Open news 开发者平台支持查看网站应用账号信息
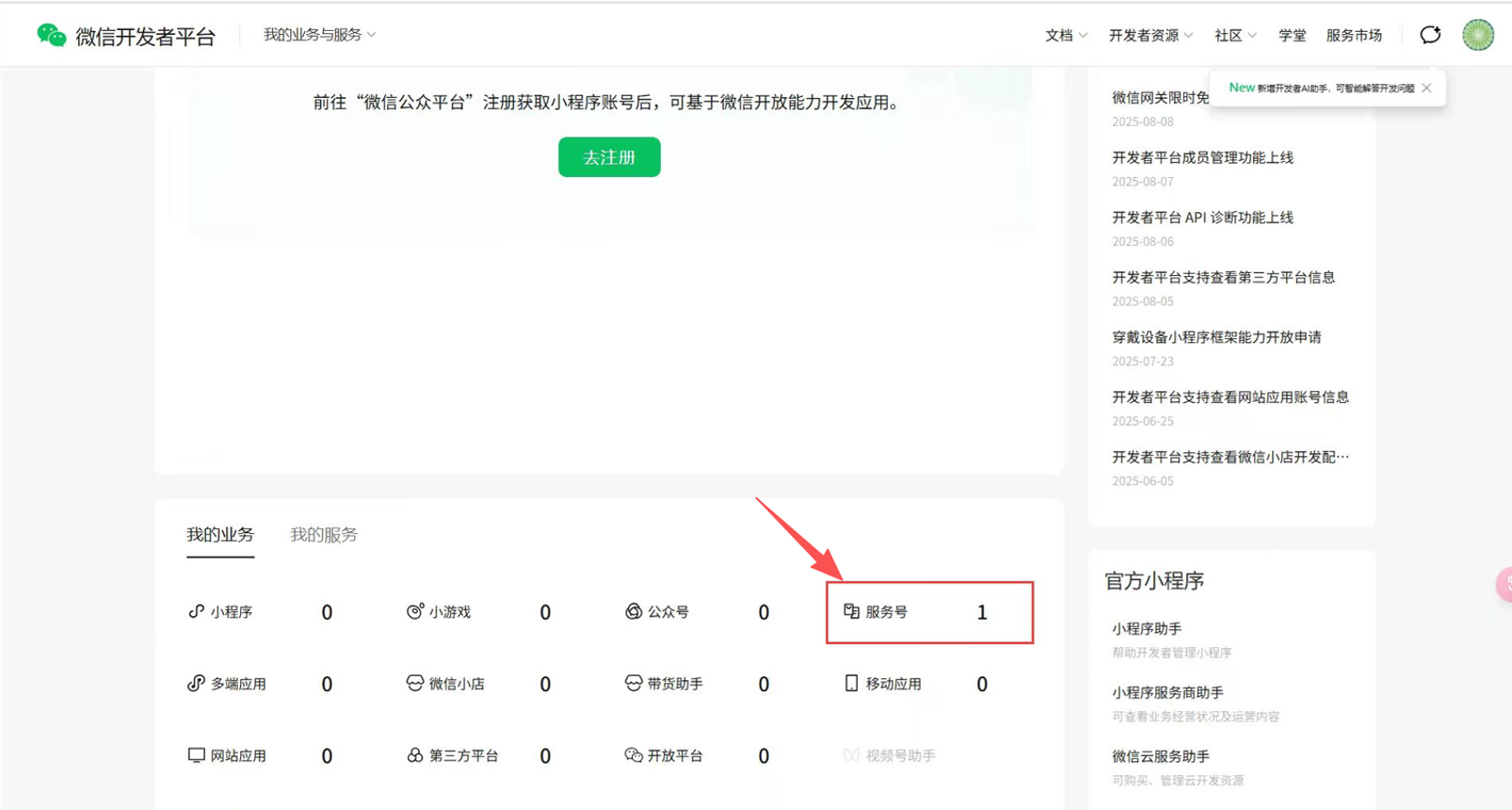The image size is (1512, 810). point(1231,397)
